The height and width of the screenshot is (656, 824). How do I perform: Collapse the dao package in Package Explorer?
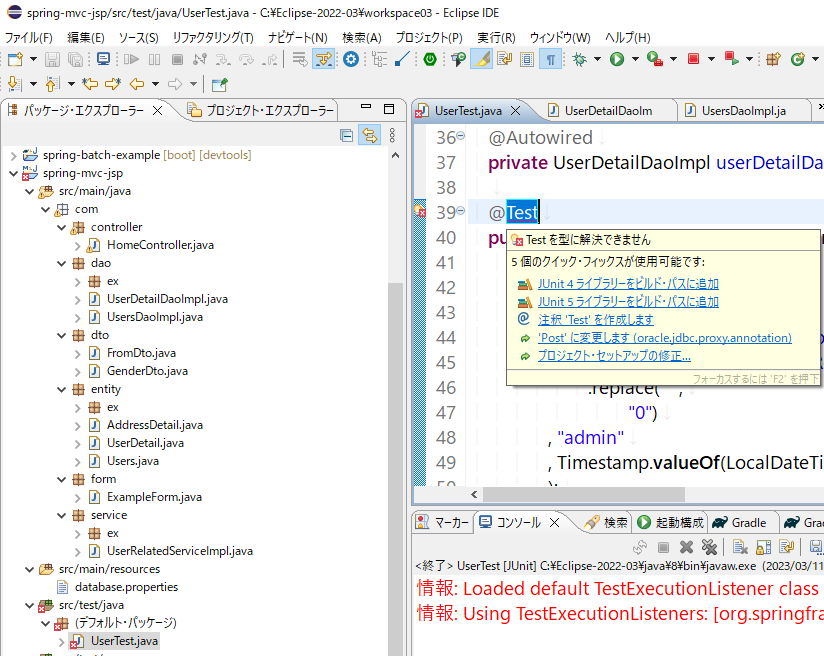tap(60, 263)
